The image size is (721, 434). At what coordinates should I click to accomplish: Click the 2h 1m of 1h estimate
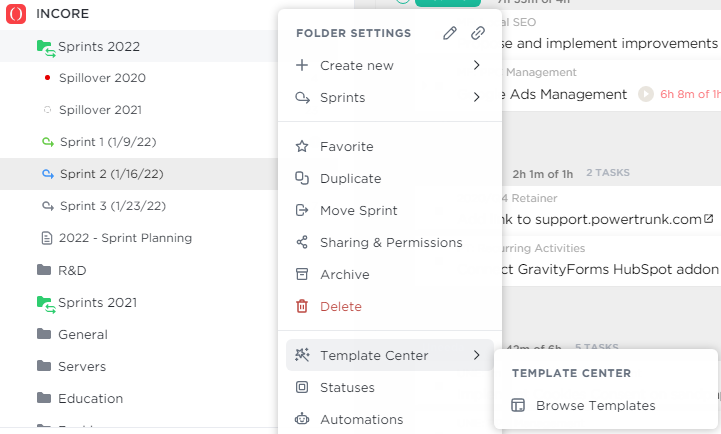[x=543, y=174]
